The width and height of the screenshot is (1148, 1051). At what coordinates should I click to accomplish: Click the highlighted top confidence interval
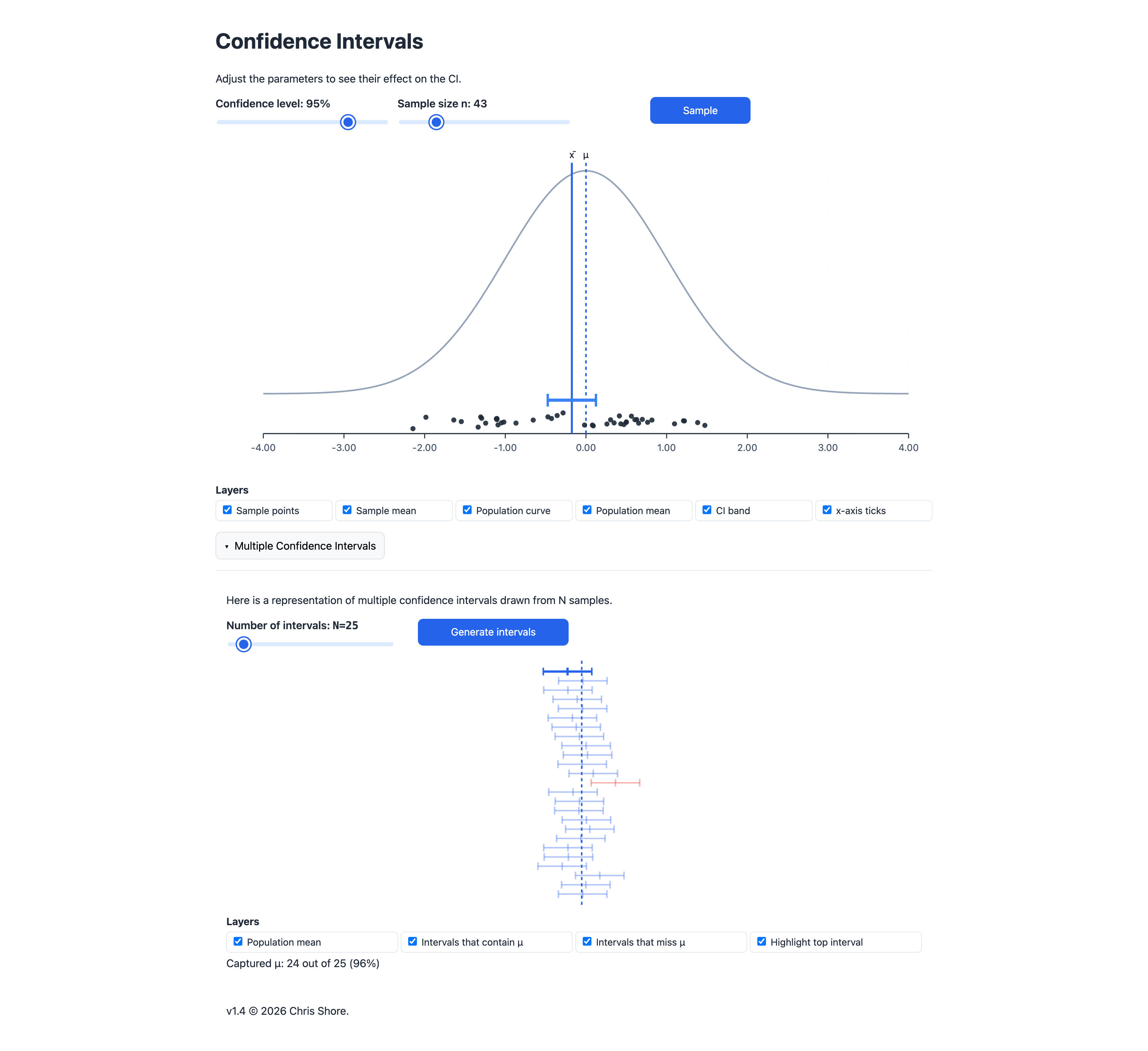(555, 672)
